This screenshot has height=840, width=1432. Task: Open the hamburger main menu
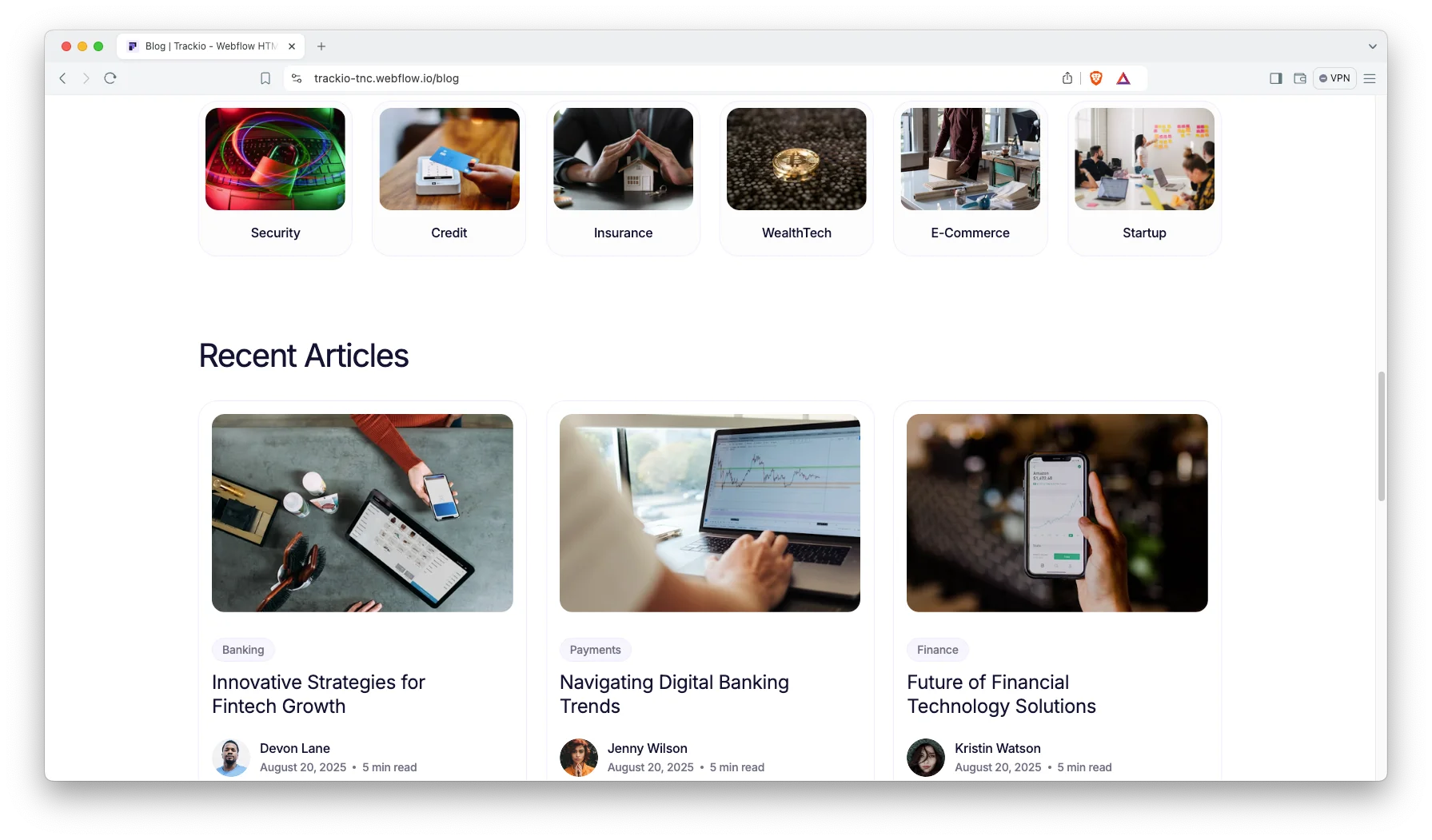coord(1370,78)
